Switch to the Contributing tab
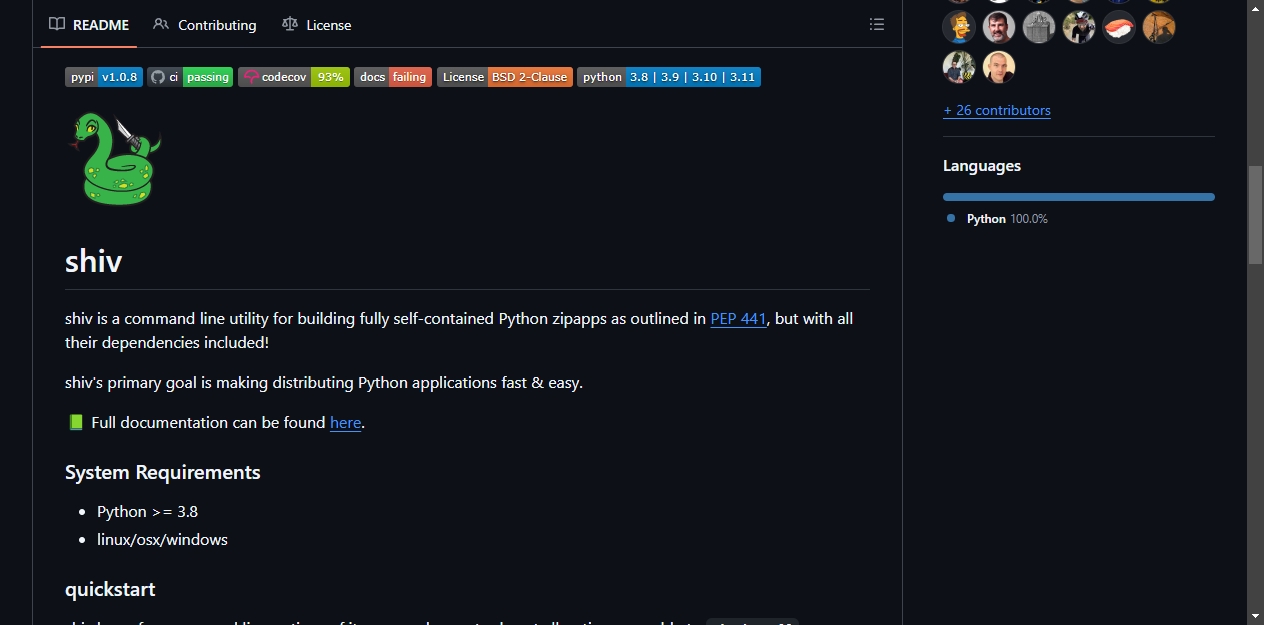 [x=205, y=25]
